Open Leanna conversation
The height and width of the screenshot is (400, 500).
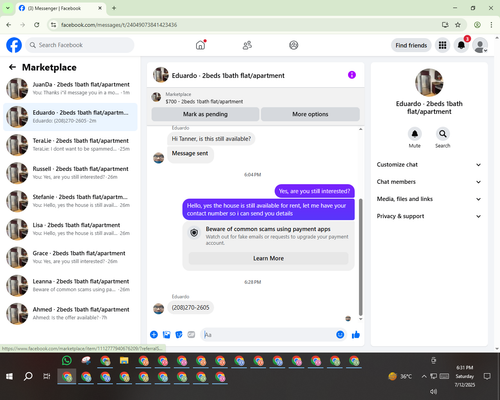point(70,286)
